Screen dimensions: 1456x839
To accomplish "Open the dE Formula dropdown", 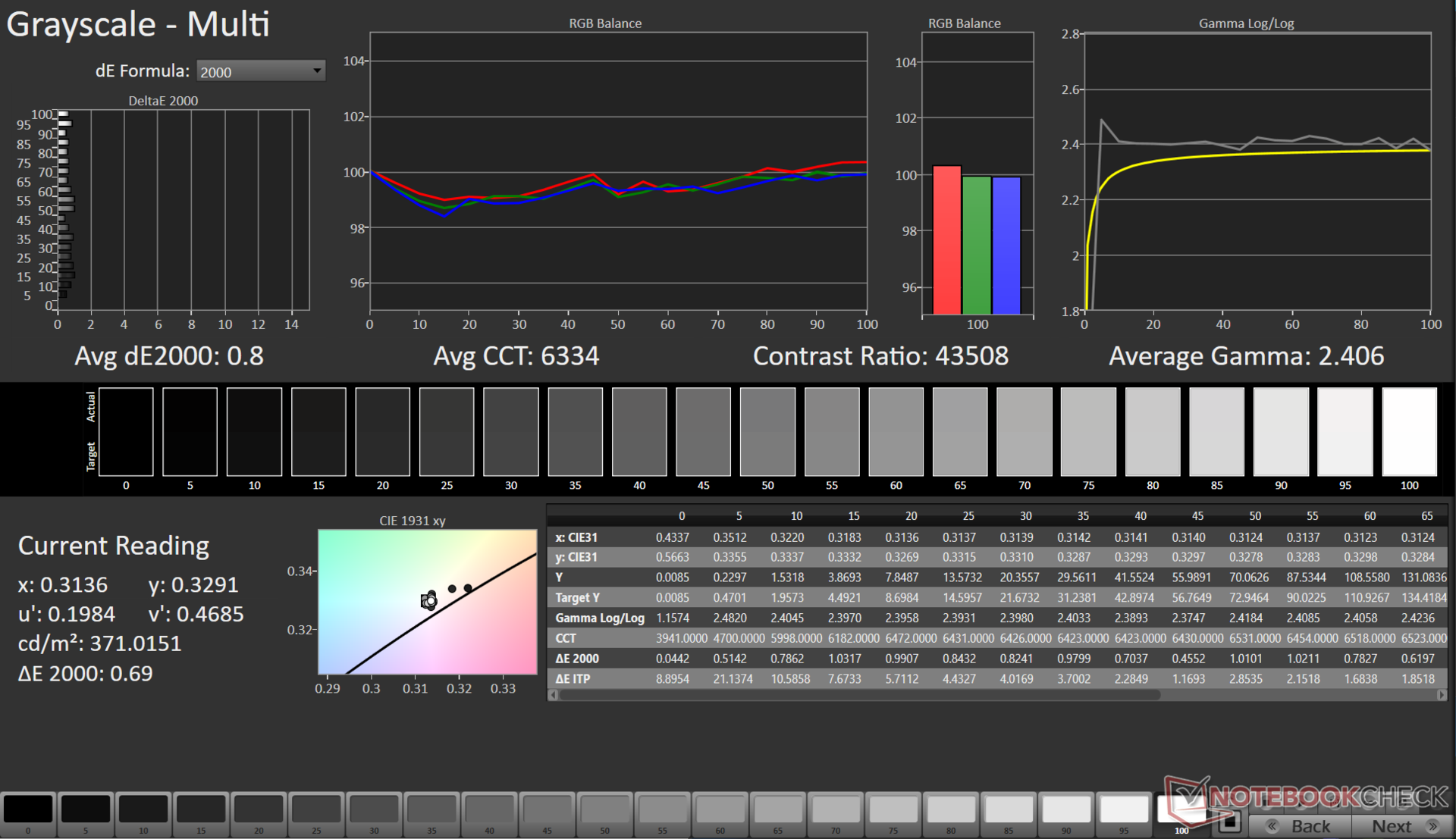I will tap(260, 71).
